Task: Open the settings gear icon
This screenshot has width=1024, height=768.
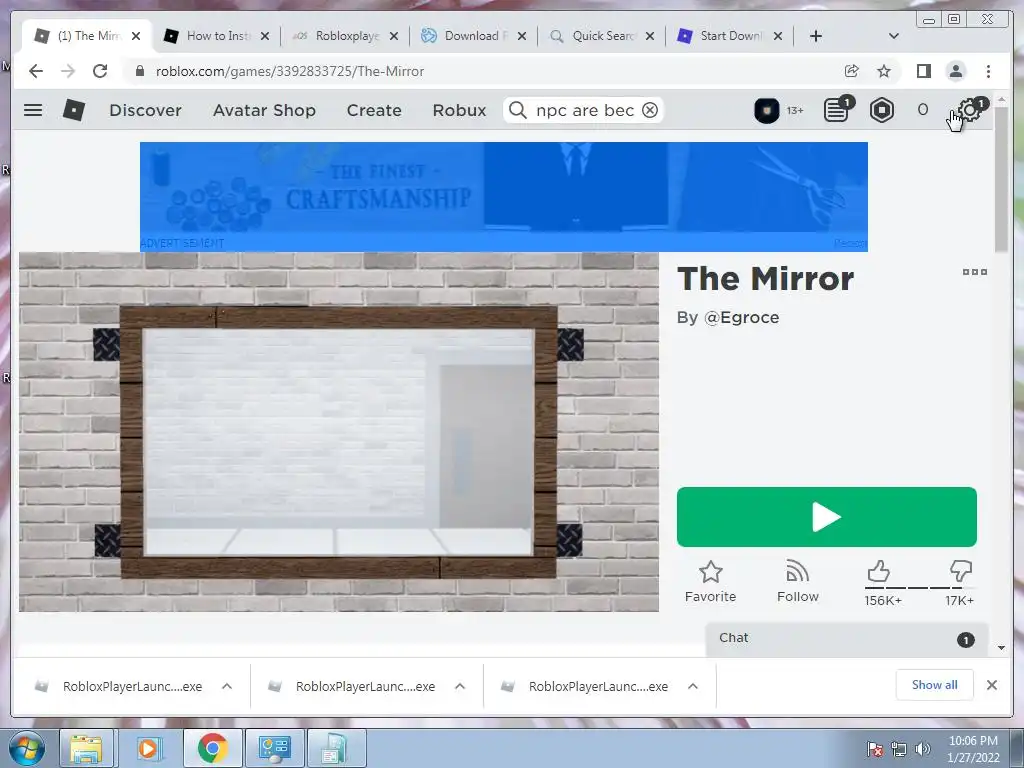Action: [970, 110]
